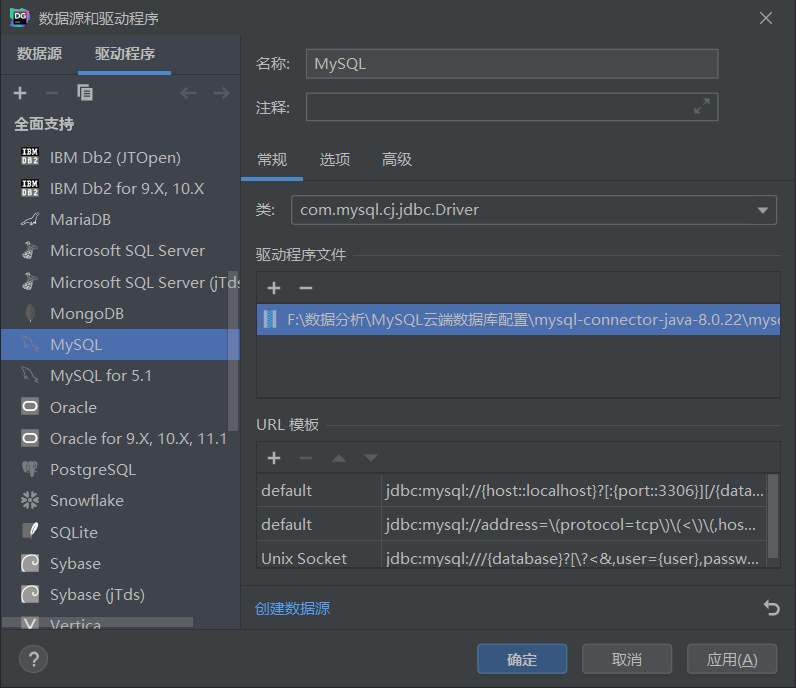Apply changes with 应用(A) button
This screenshot has width=796, height=688.
[732, 659]
